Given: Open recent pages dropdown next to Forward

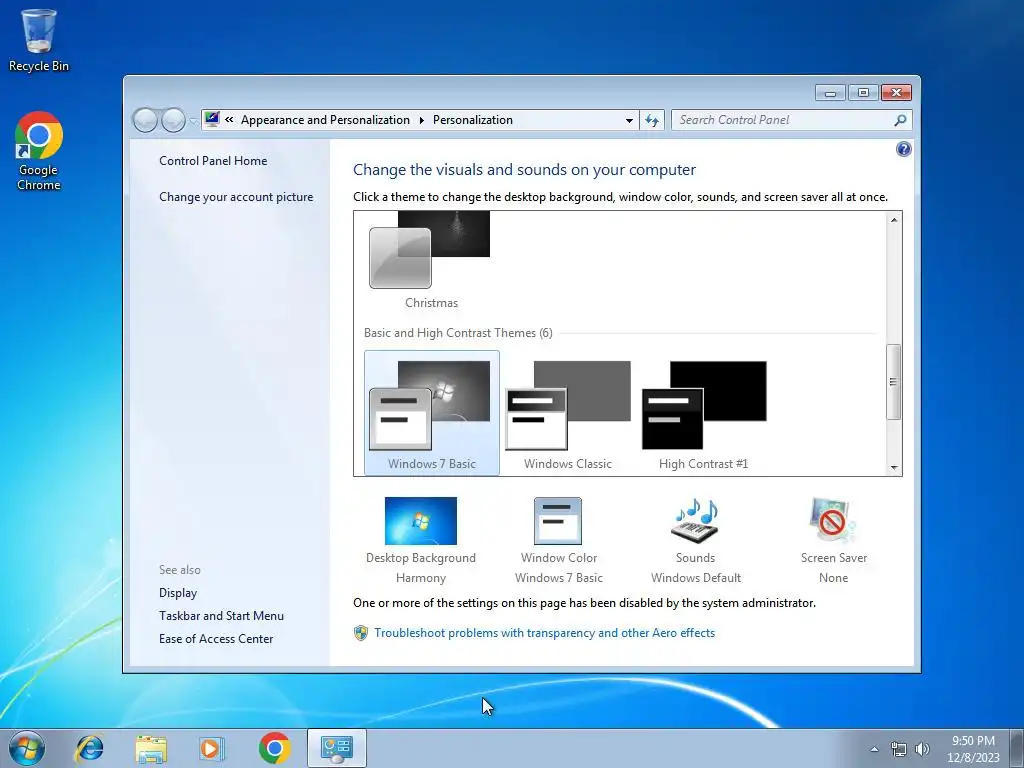Looking at the screenshot, I should 193,121.
